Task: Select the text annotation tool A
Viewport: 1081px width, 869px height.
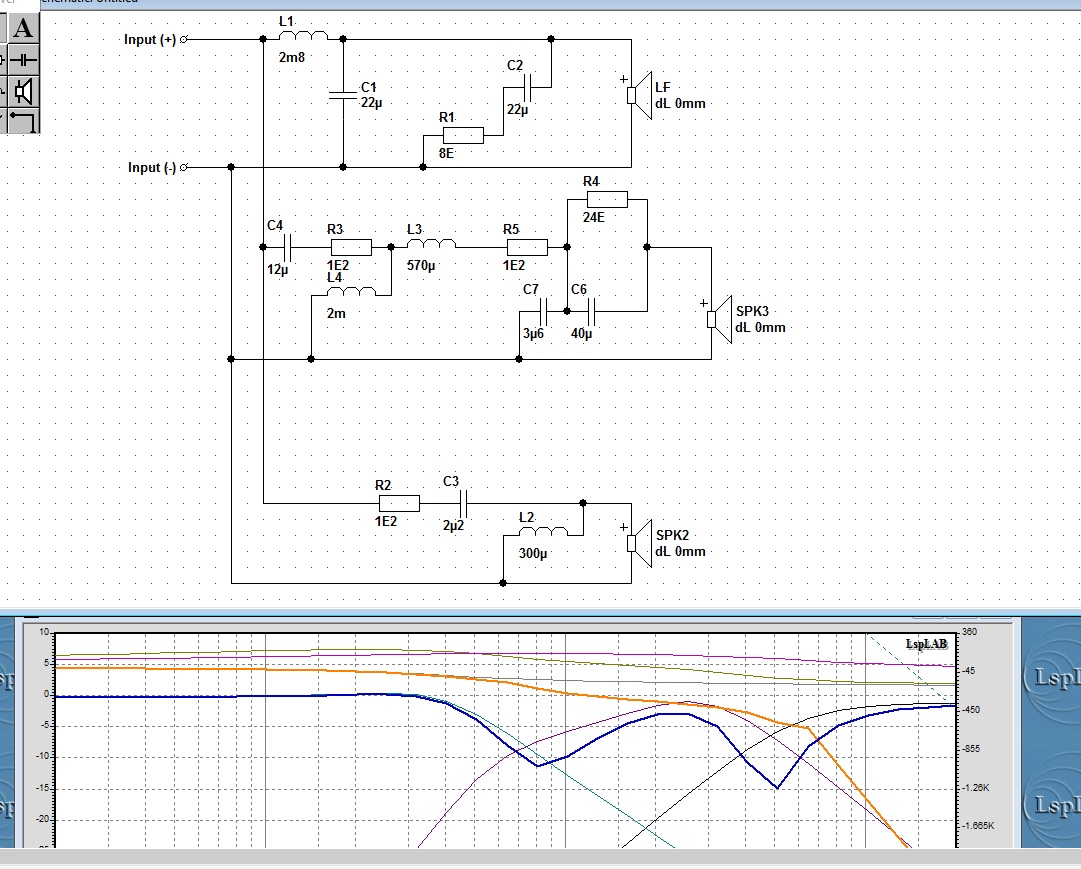Action: [23, 28]
